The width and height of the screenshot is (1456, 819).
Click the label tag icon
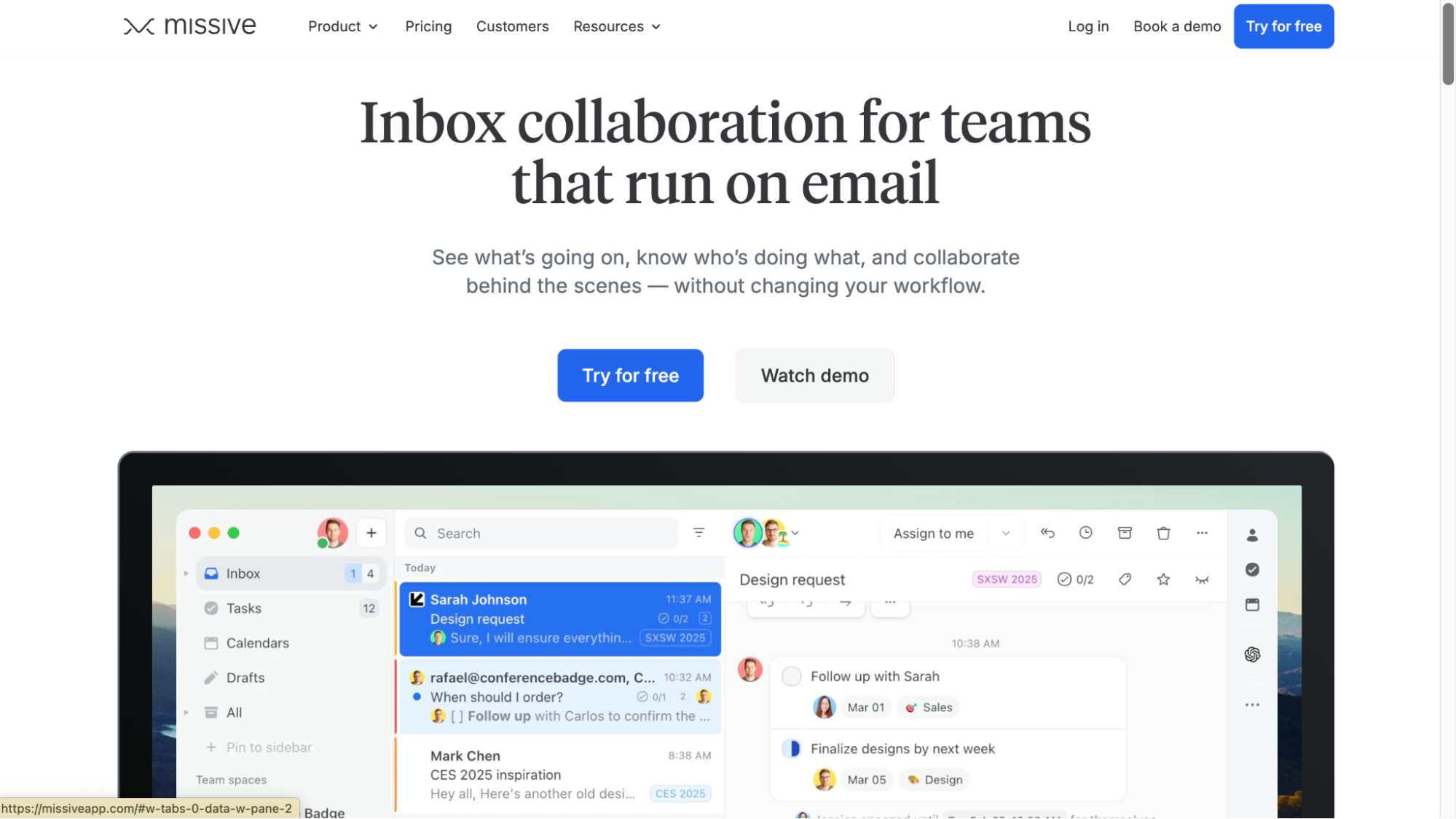(1125, 579)
